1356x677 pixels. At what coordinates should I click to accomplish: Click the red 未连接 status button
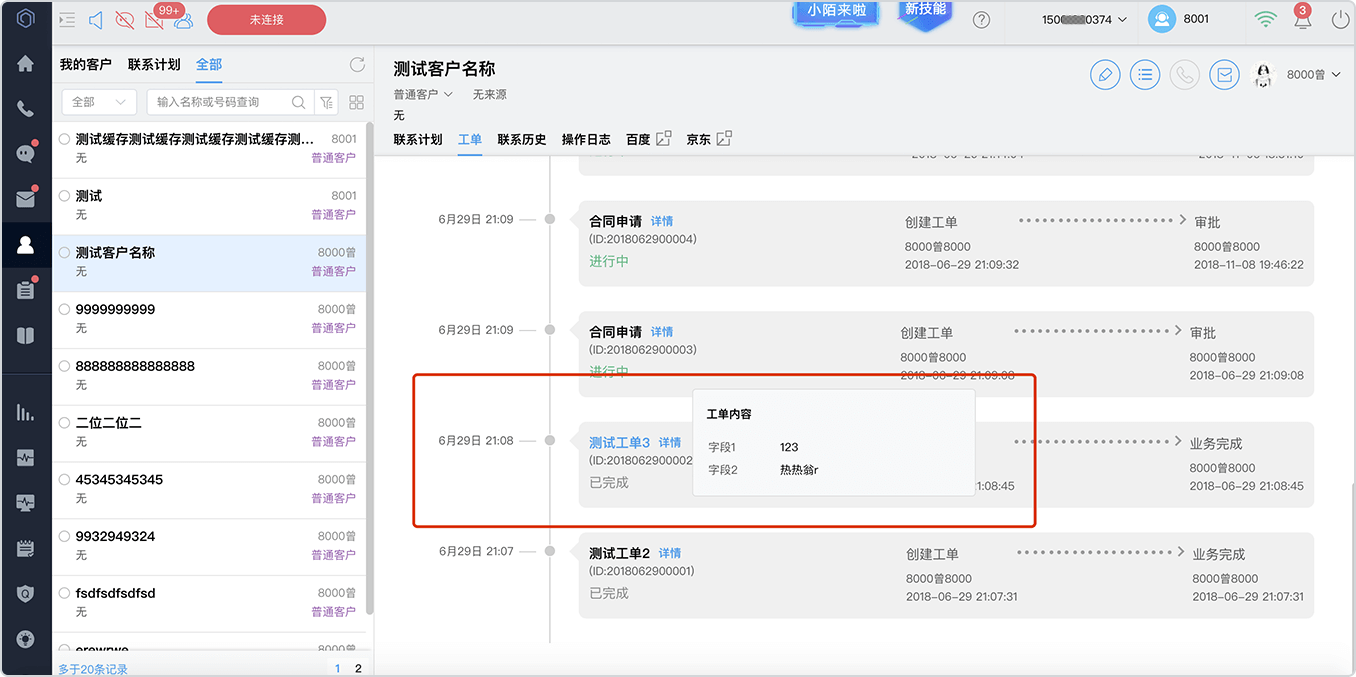266,19
